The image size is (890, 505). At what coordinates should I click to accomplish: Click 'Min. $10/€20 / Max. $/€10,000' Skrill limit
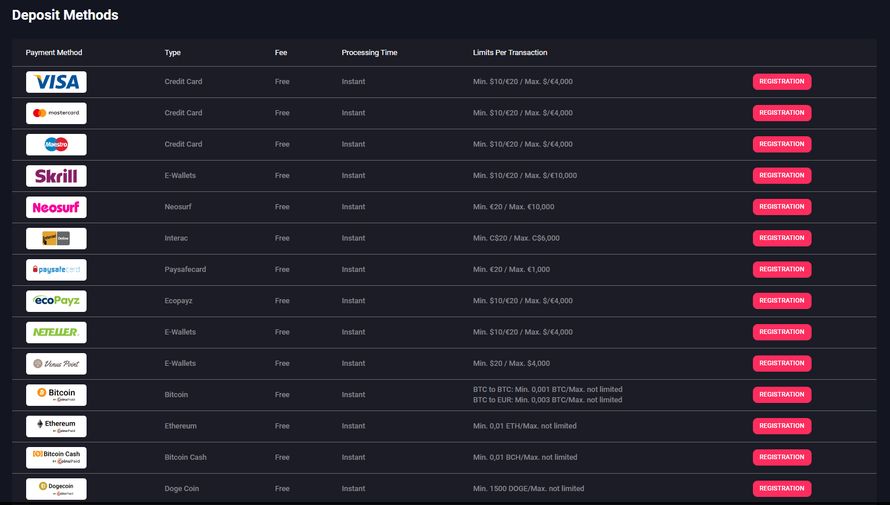tap(525, 175)
